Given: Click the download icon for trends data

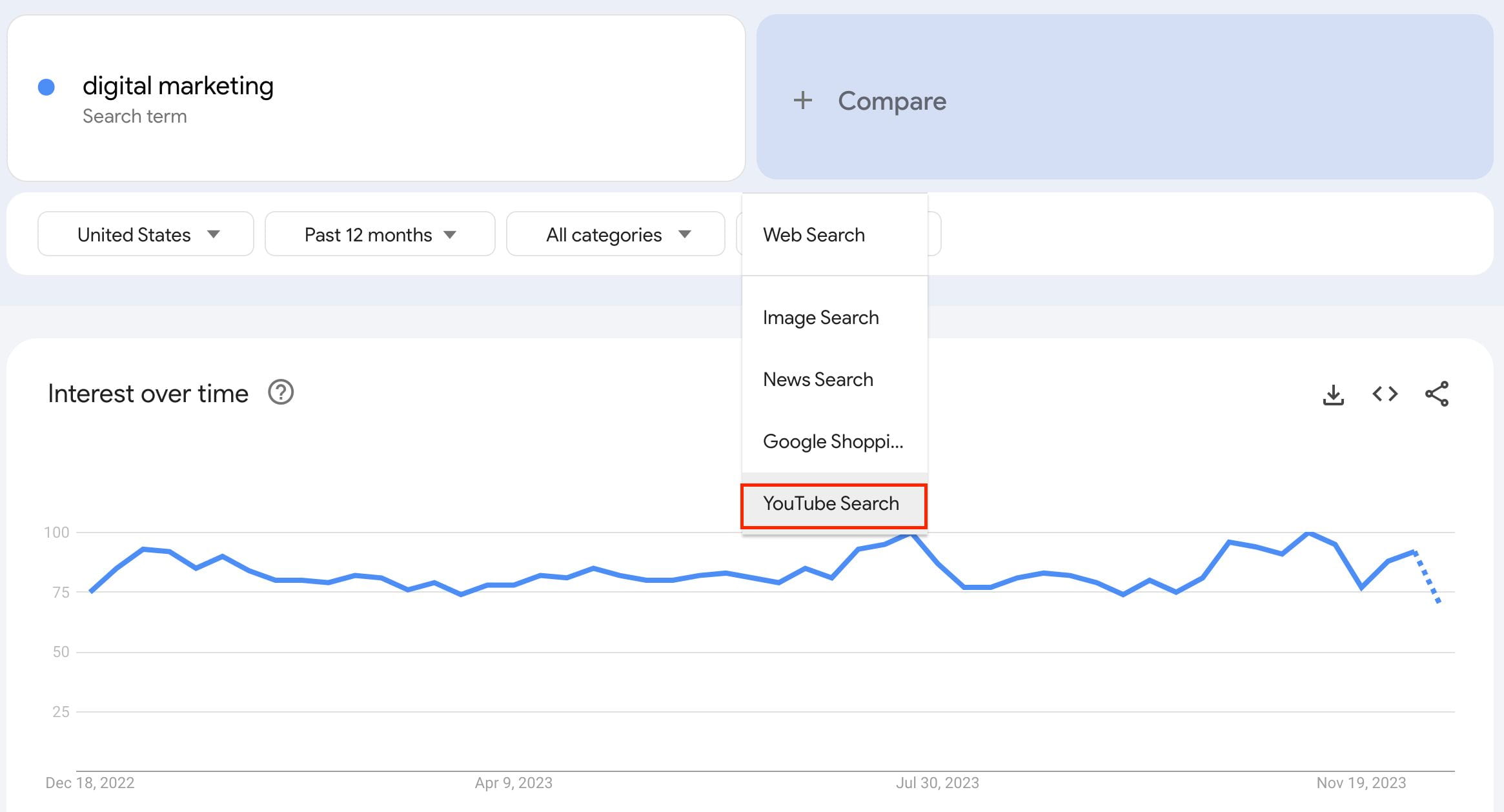Looking at the screenshot, I should tap(1334, 393).
